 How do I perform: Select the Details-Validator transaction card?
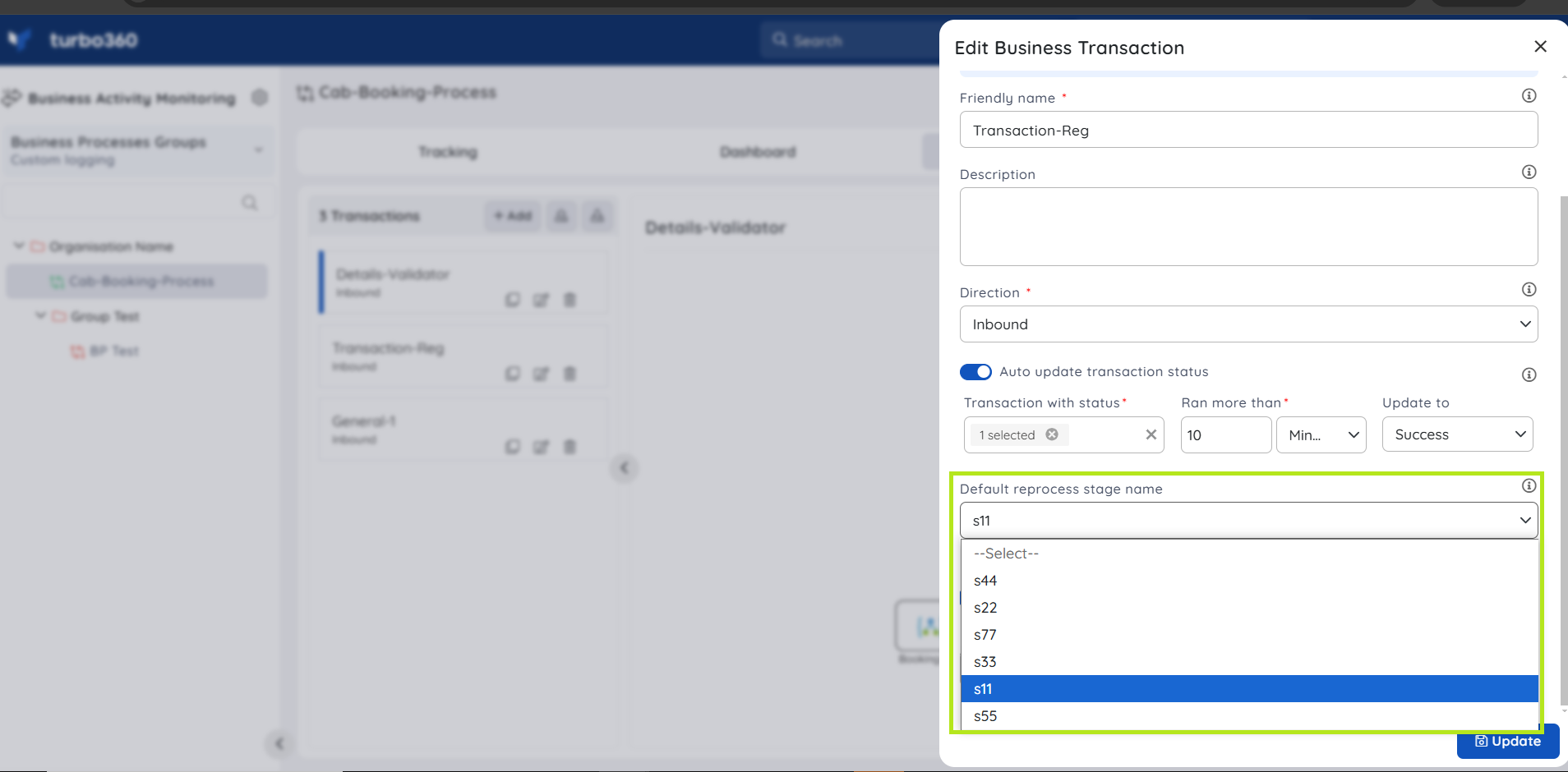(x=464, y=283)
